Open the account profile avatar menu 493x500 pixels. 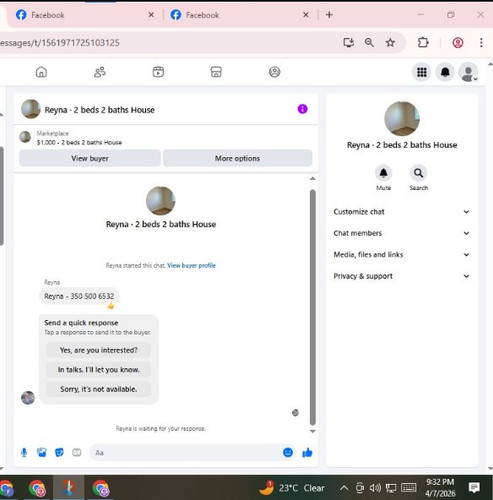pyautogui.click(x=468, y=72)
